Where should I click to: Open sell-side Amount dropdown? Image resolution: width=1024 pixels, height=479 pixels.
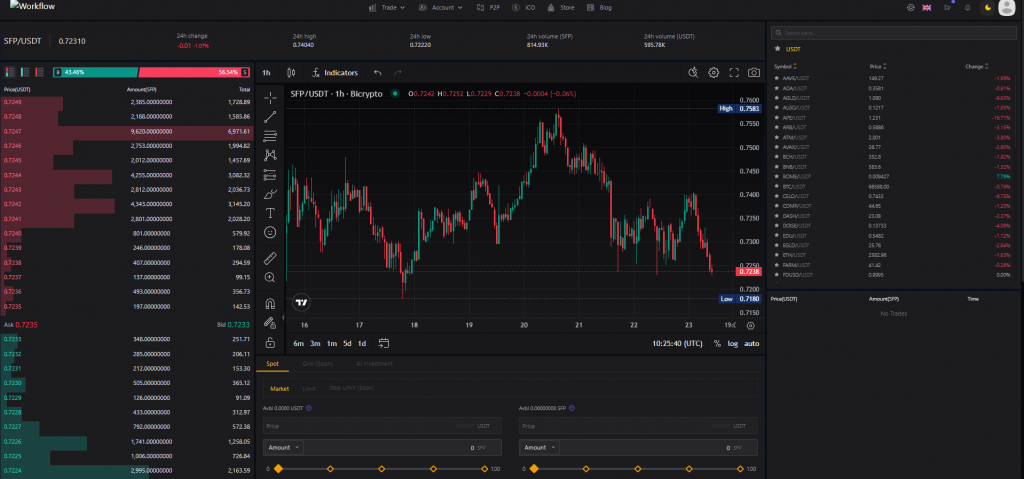(539, 448)
